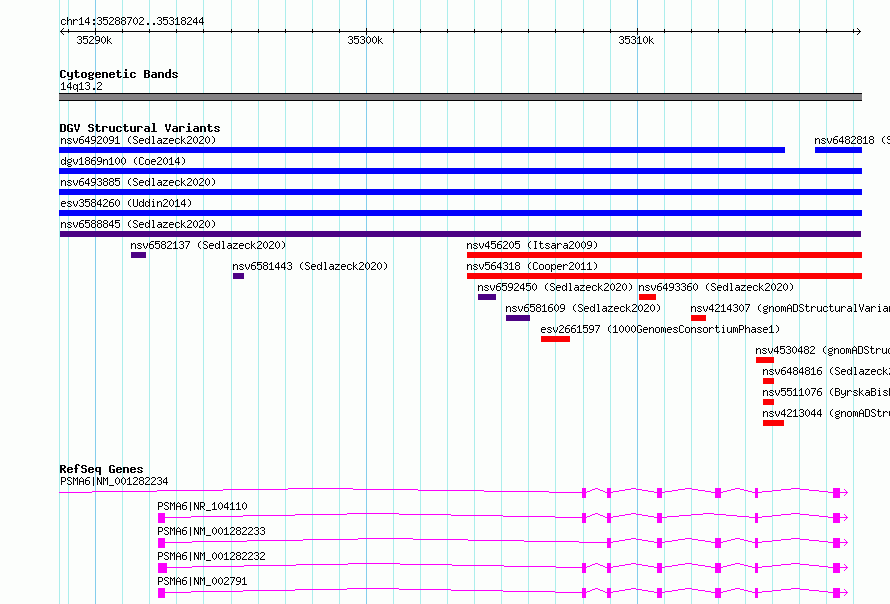890x604 pixels.
Task: Click the chr14:35288702..35318244 coordinate text
Action: 132,21
